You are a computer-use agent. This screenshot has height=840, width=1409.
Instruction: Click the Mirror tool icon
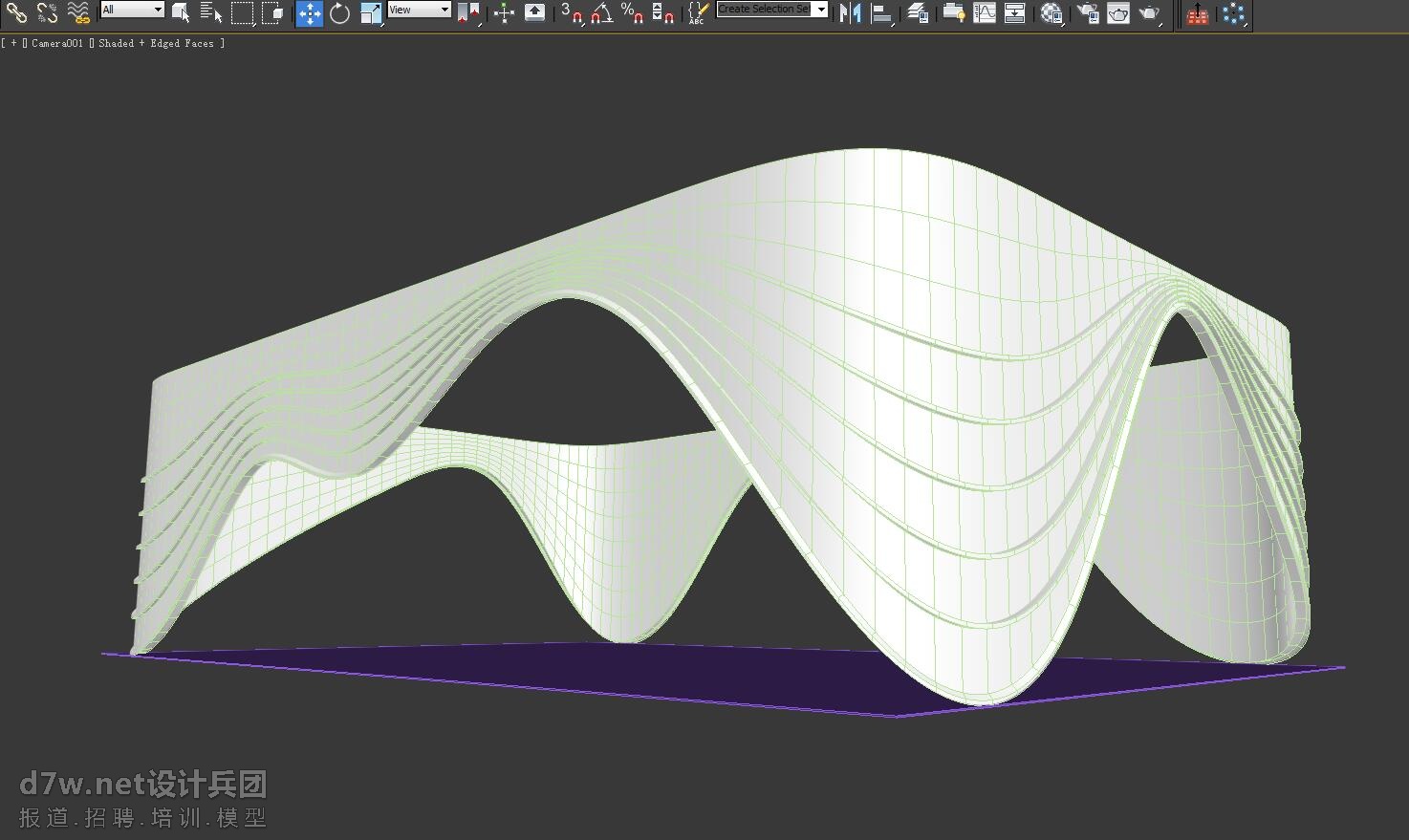click(850, 12)
